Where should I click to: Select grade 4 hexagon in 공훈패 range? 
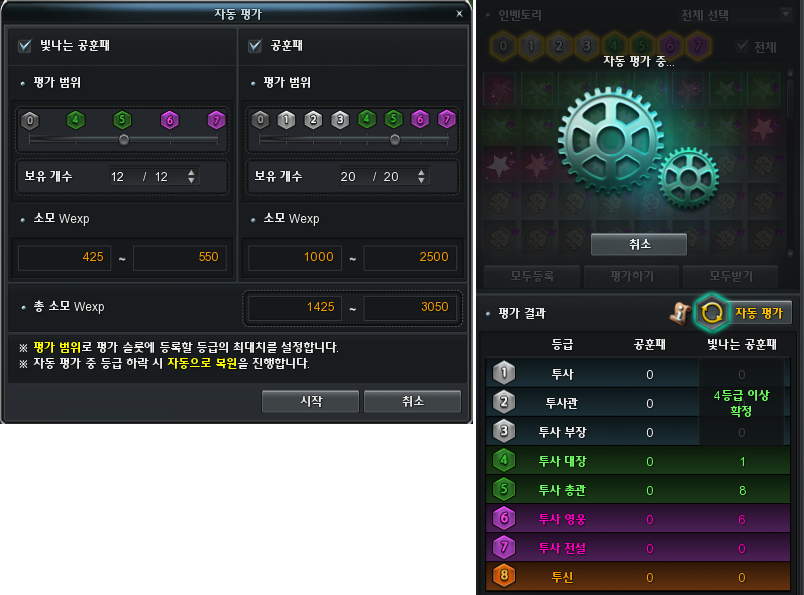coord(367,120)
